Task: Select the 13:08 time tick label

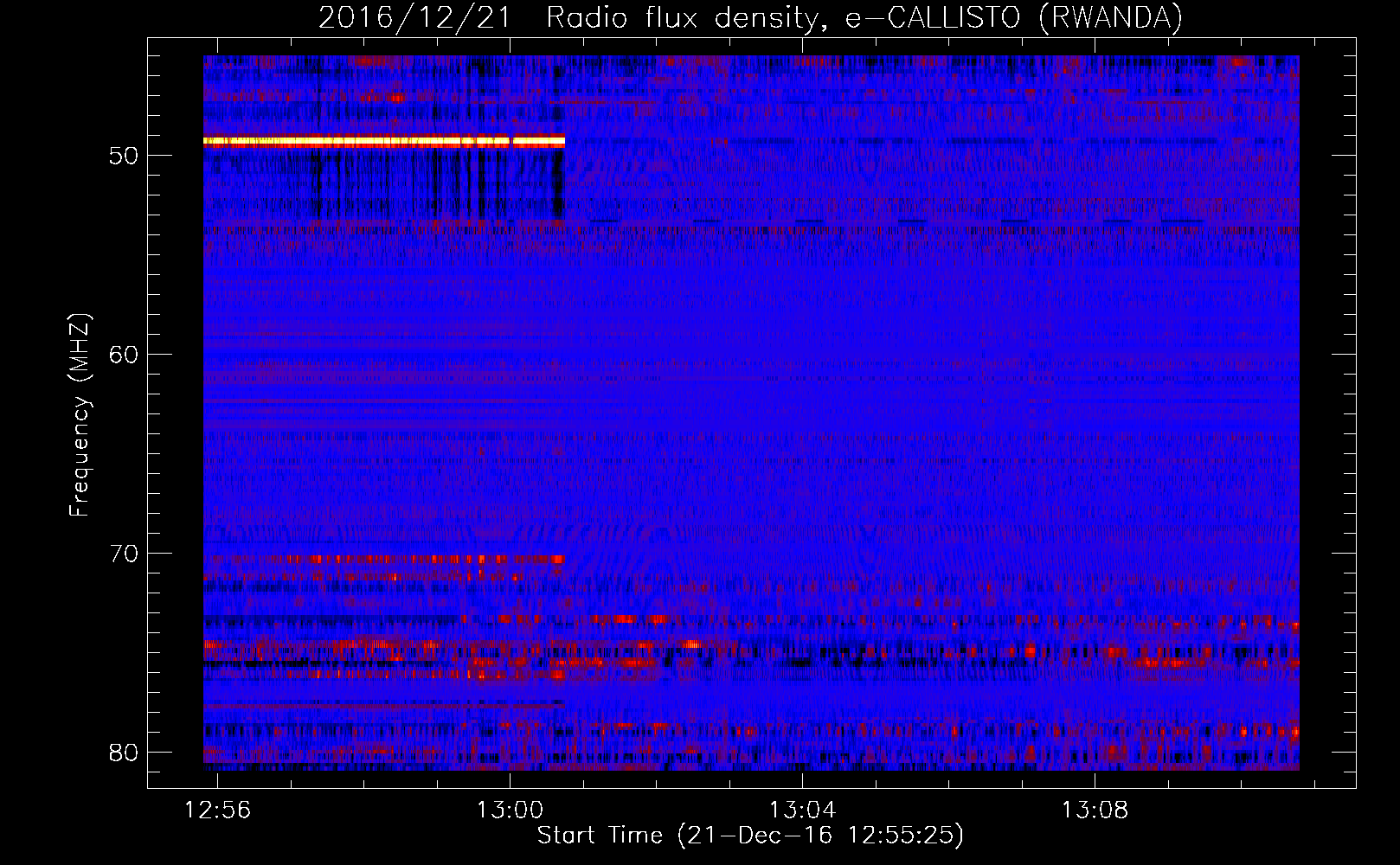Action: [x=1095, y=810]
